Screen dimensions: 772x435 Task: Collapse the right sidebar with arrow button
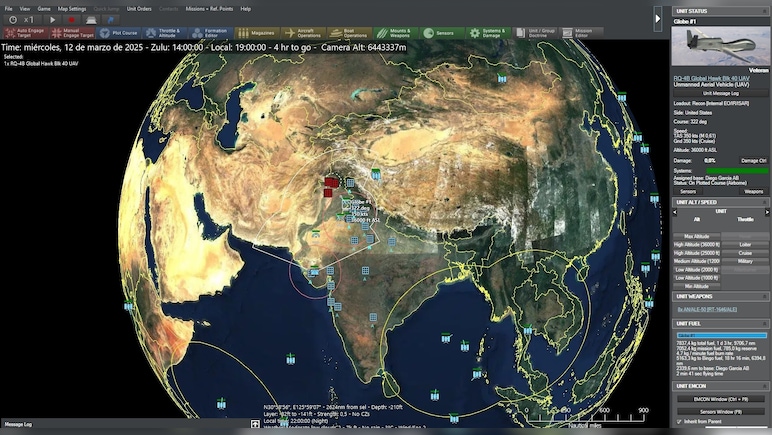click(658, 19)
